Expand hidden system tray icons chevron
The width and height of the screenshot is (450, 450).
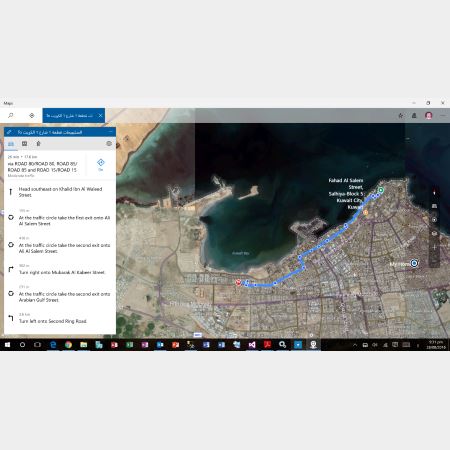coord(355,345)
